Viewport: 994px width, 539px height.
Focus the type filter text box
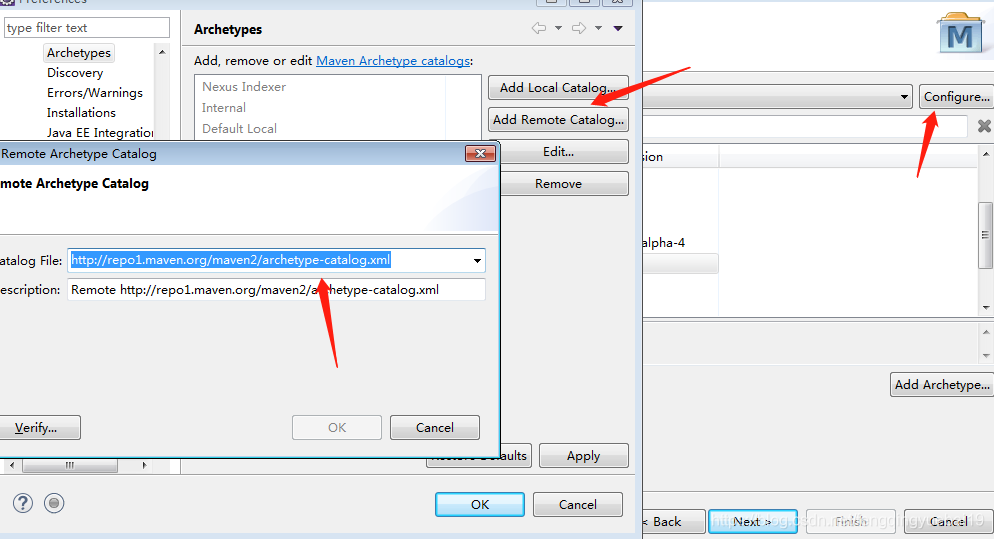[x=87, y=28]
